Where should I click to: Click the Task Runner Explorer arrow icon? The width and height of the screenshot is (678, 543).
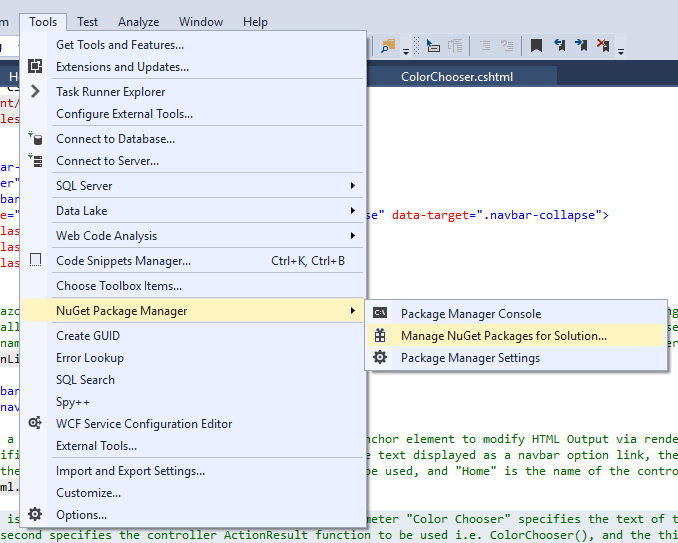point(35,91)
